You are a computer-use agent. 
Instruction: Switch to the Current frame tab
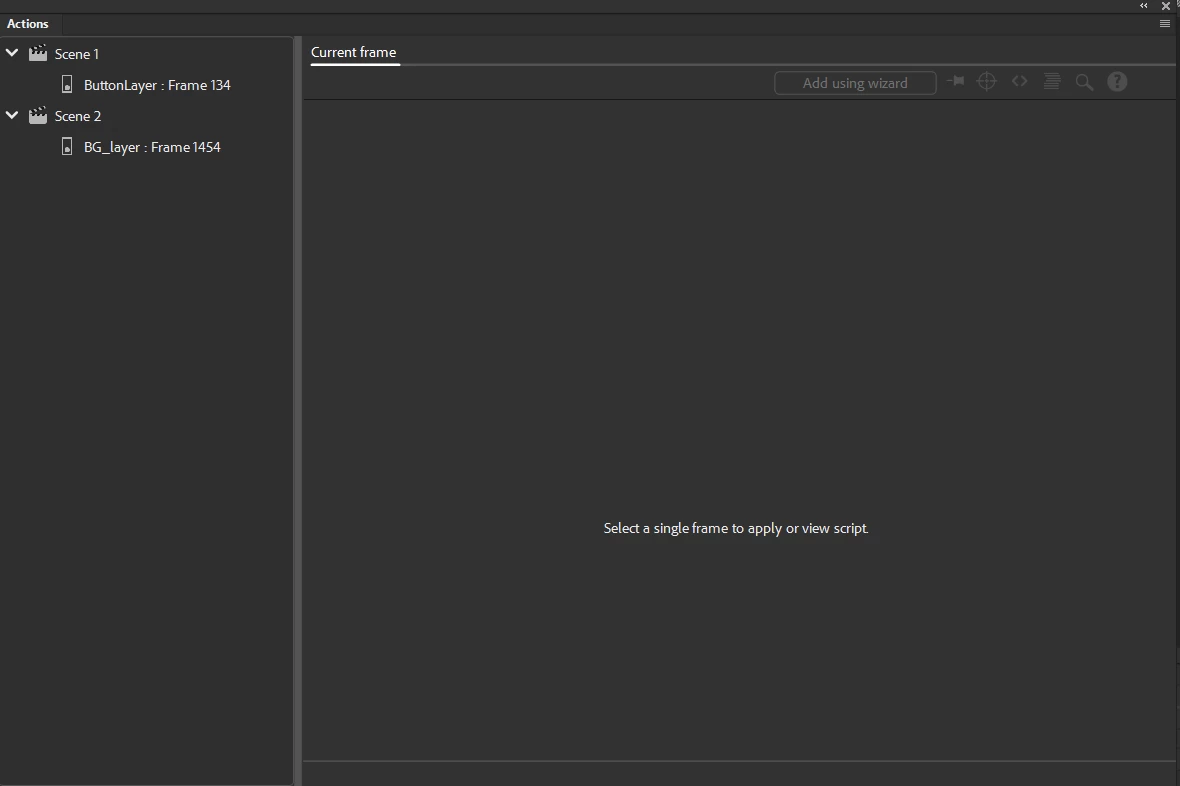[x=354, y=53]
